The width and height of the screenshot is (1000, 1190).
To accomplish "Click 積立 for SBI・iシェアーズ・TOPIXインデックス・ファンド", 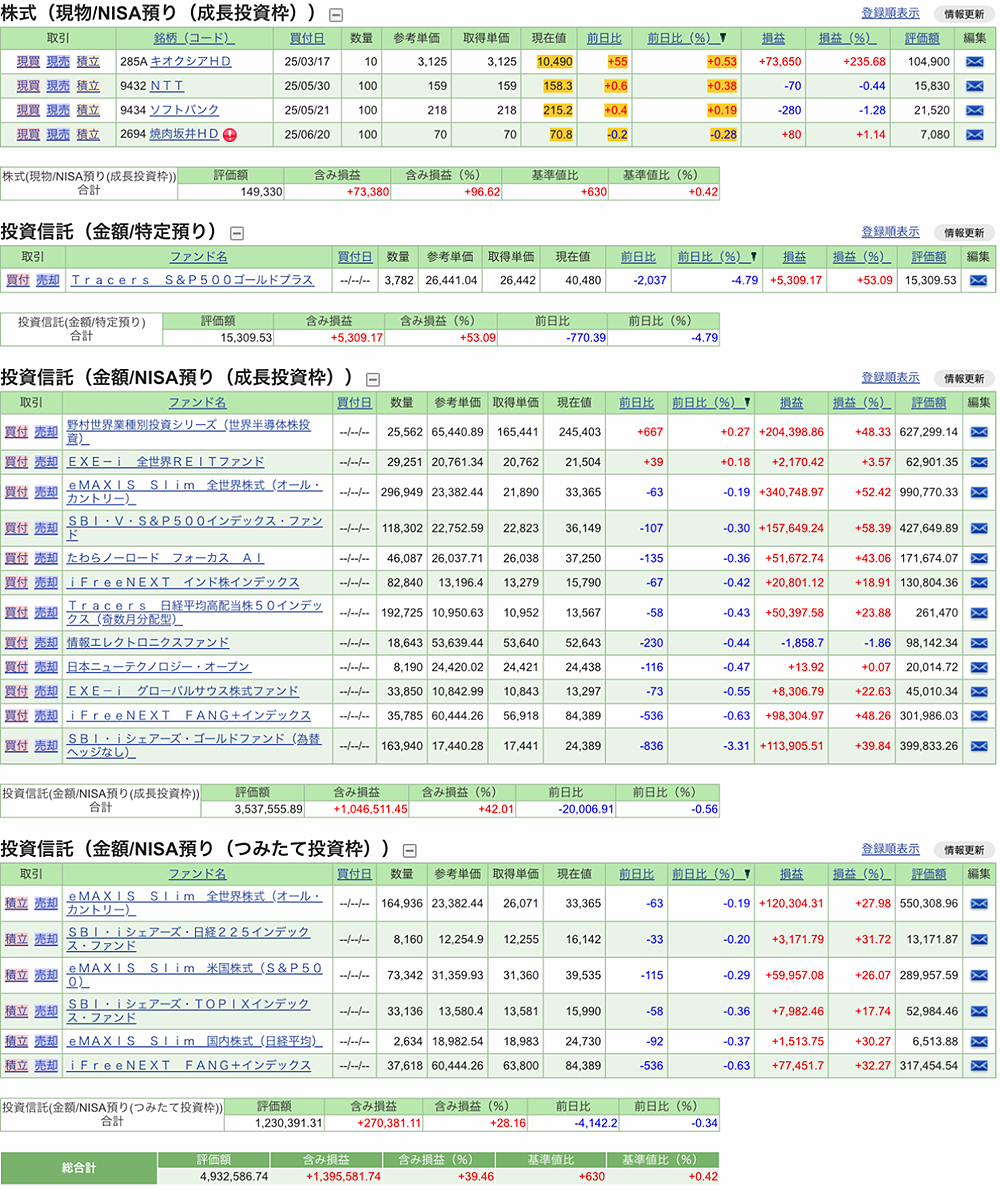I will coord(16,1010).
